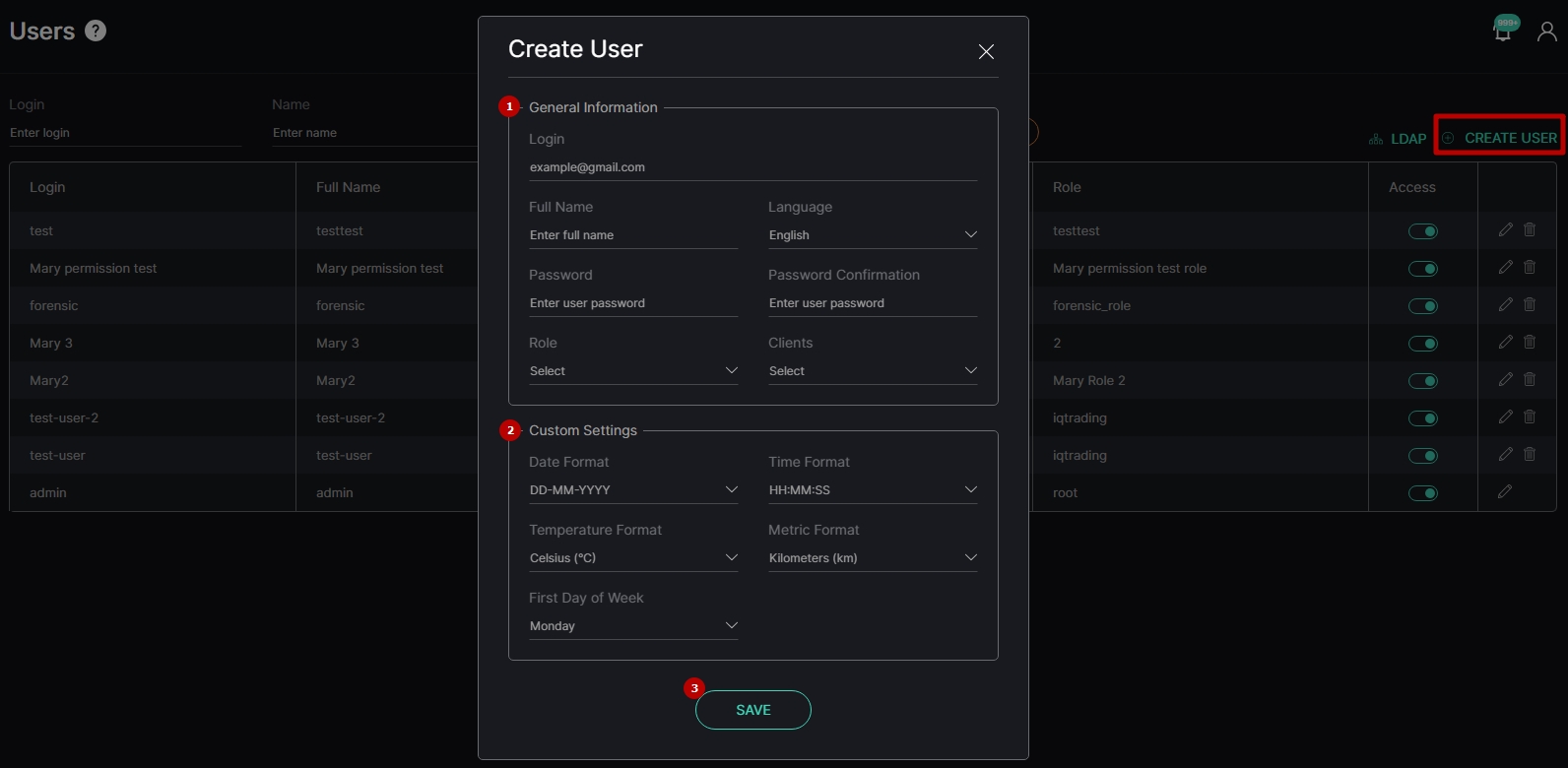
Task: Open the Language dropdown
Action: point(873,235)
